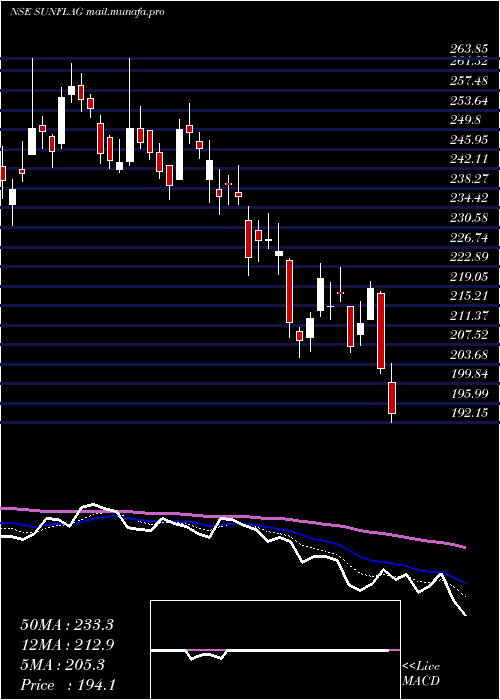The width and height of the screenshot is (500, 700).
Task: Select the 199.84 price axis label
Action: [469, 374]
